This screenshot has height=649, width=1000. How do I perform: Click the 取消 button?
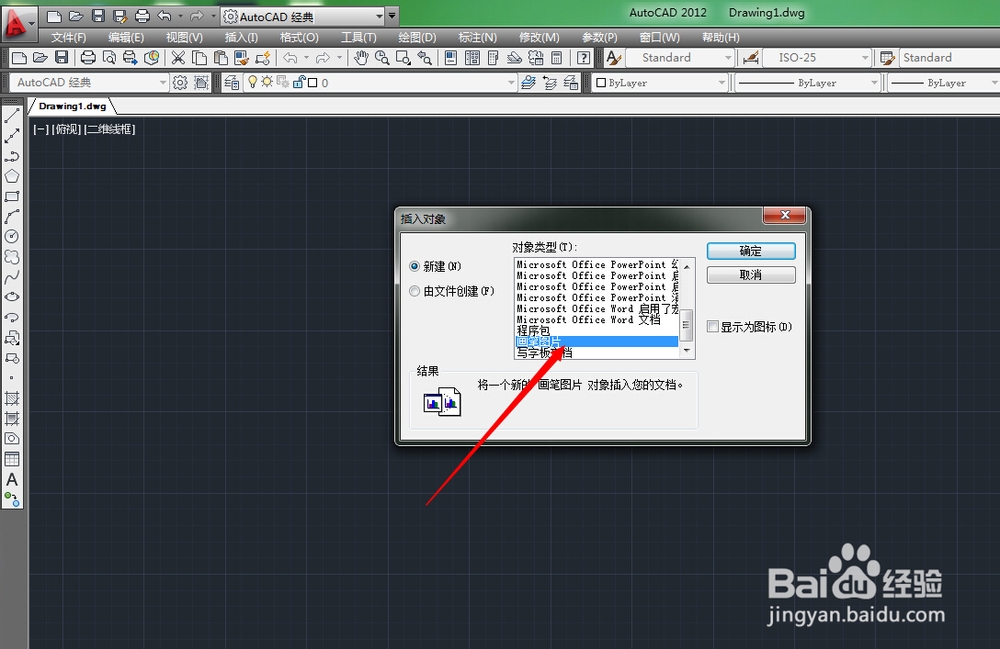(x=751, y=275)
